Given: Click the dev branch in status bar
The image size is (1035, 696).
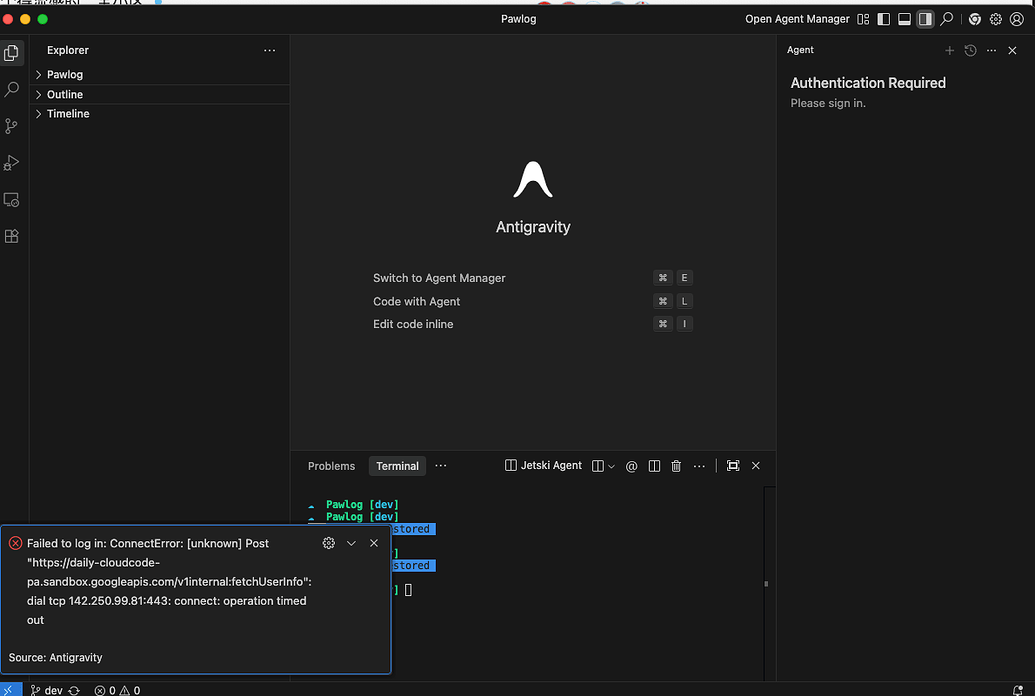Looking at the screenshot, I should (x=47, y=690).
